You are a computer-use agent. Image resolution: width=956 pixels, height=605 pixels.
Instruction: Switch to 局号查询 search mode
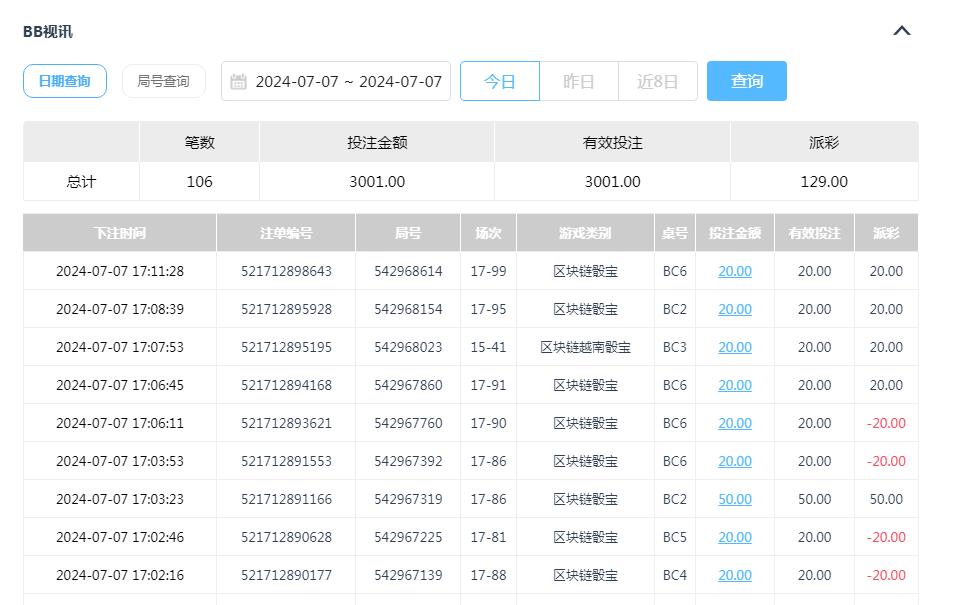pos(163,81)
